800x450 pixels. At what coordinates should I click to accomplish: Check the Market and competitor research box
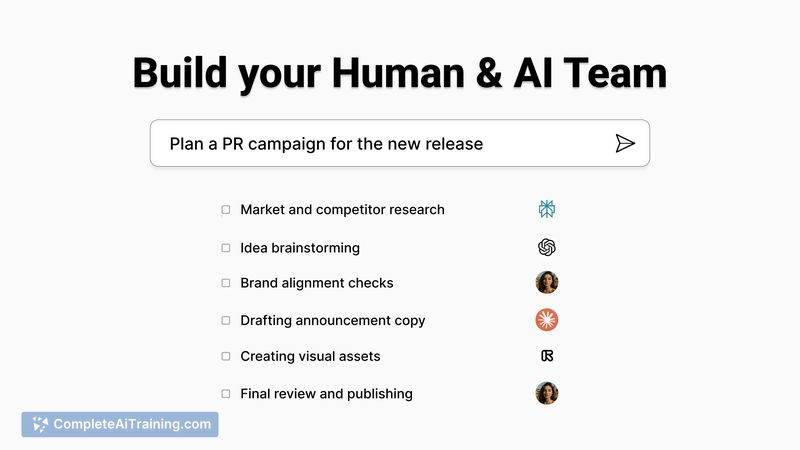click(226, 210)
